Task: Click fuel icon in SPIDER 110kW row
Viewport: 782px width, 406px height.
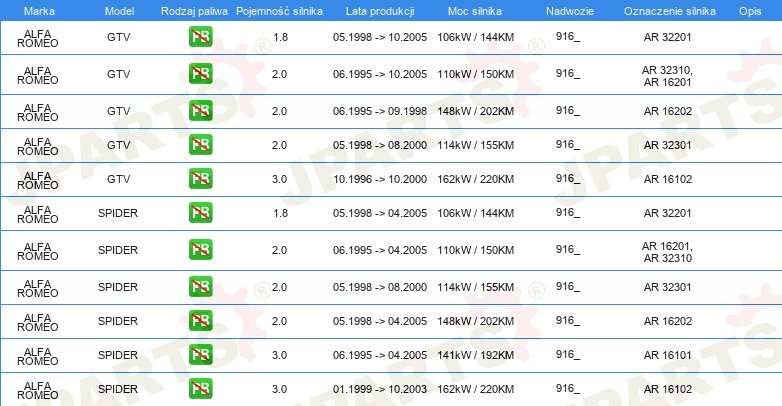Action: 200,249
